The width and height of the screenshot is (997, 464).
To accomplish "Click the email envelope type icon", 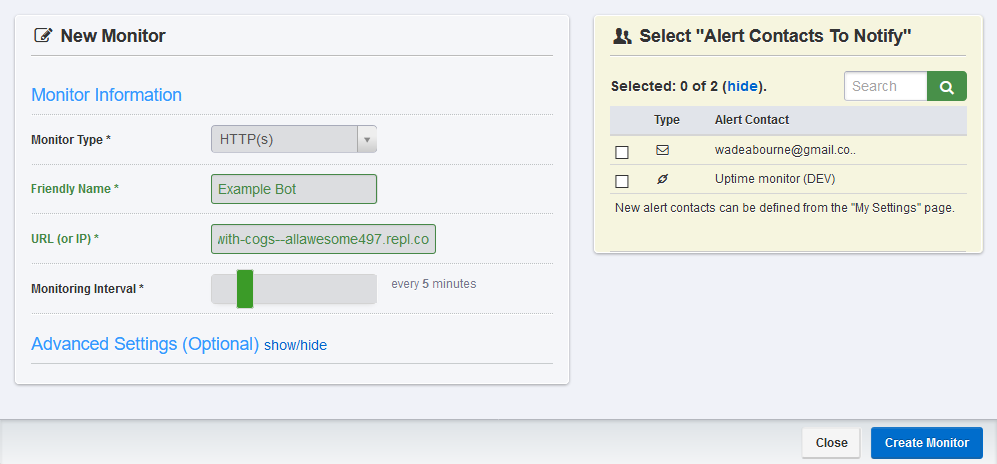I will click(x=662, y=150).
